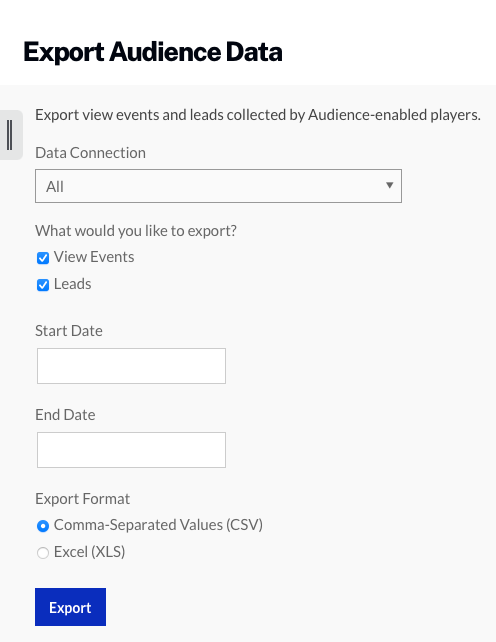The width and height of the screenshot is (496, 642).
Task: Click the End Date field label
Action: (65, 415)
